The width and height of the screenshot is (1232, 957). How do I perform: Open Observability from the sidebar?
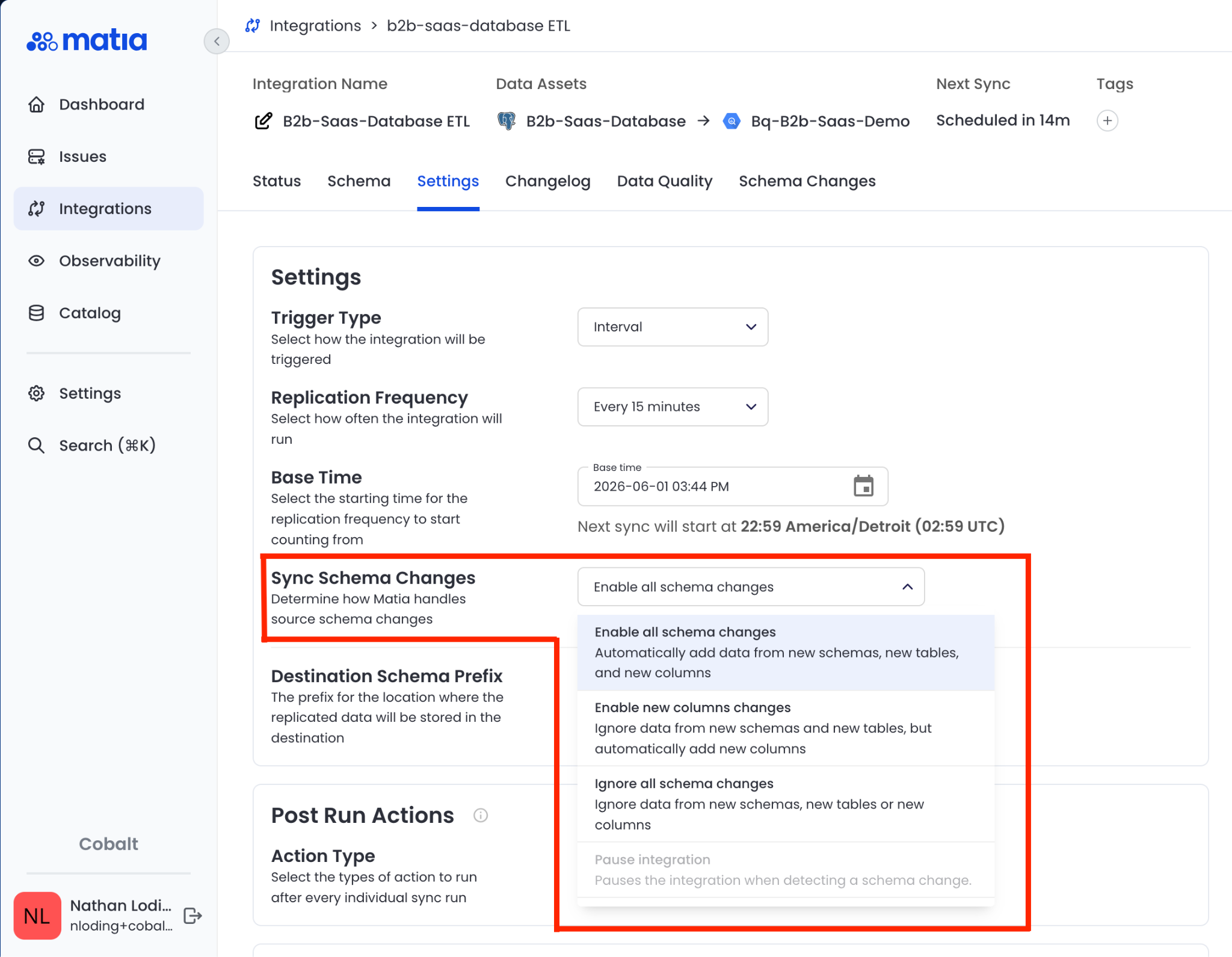coord(108,261)
